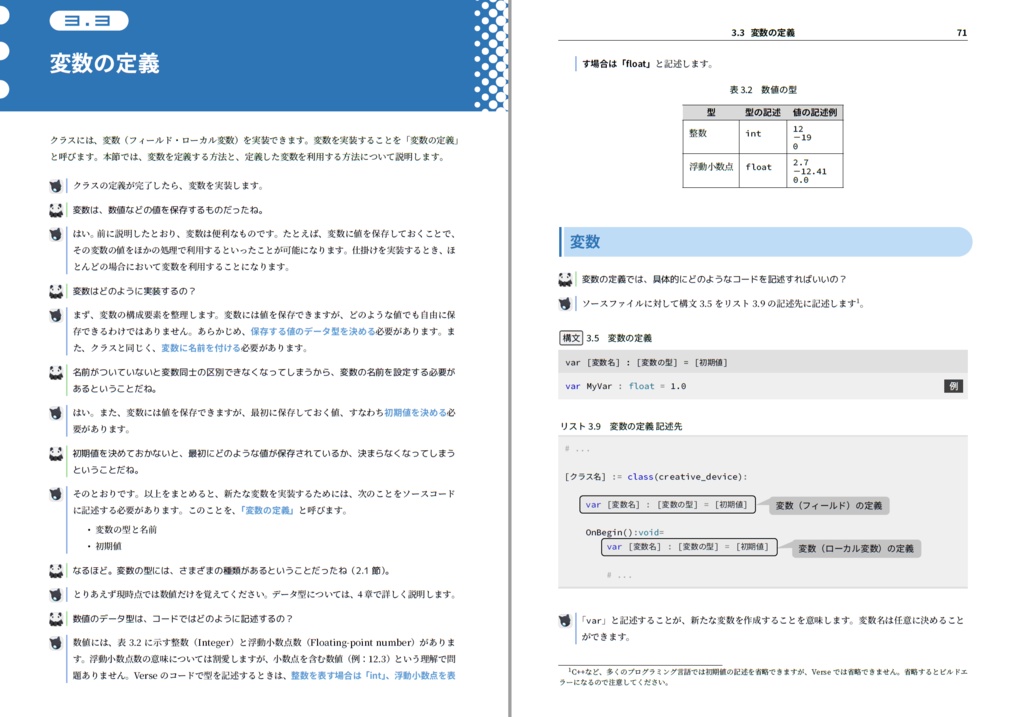Click the 3.3 section badge at the top left
This screenshot has height=717, width=1024.
[x=87, y=19]
